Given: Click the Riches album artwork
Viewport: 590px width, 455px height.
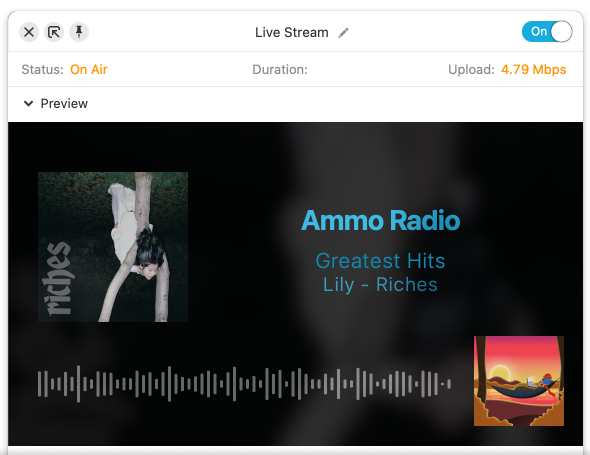Looking at the screenshot, I should click(113, 247).
